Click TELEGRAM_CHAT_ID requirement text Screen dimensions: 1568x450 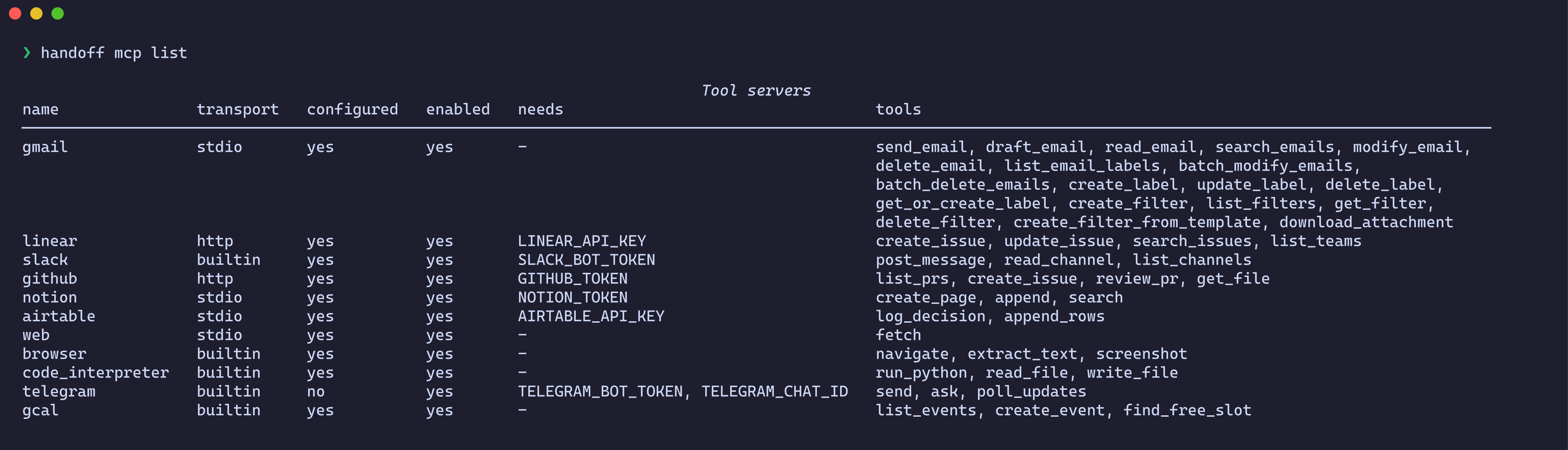click(774, 392)
